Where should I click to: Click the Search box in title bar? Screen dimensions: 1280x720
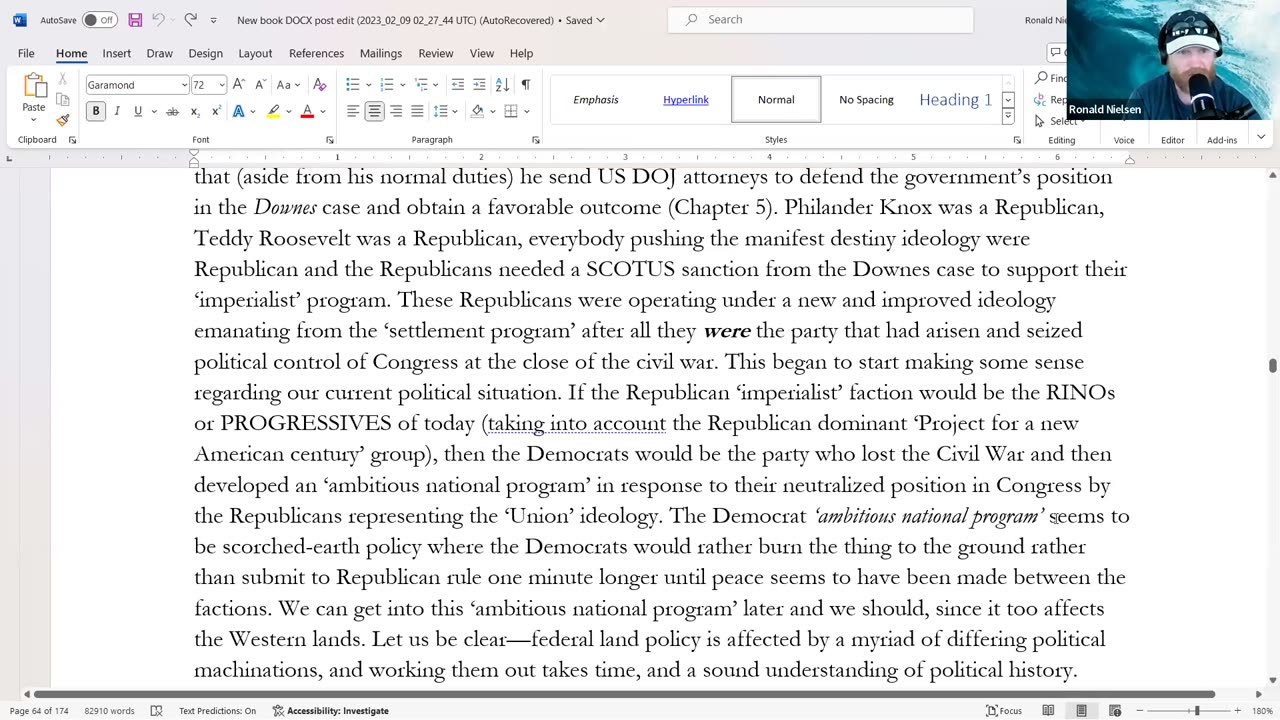coord(820,19)
